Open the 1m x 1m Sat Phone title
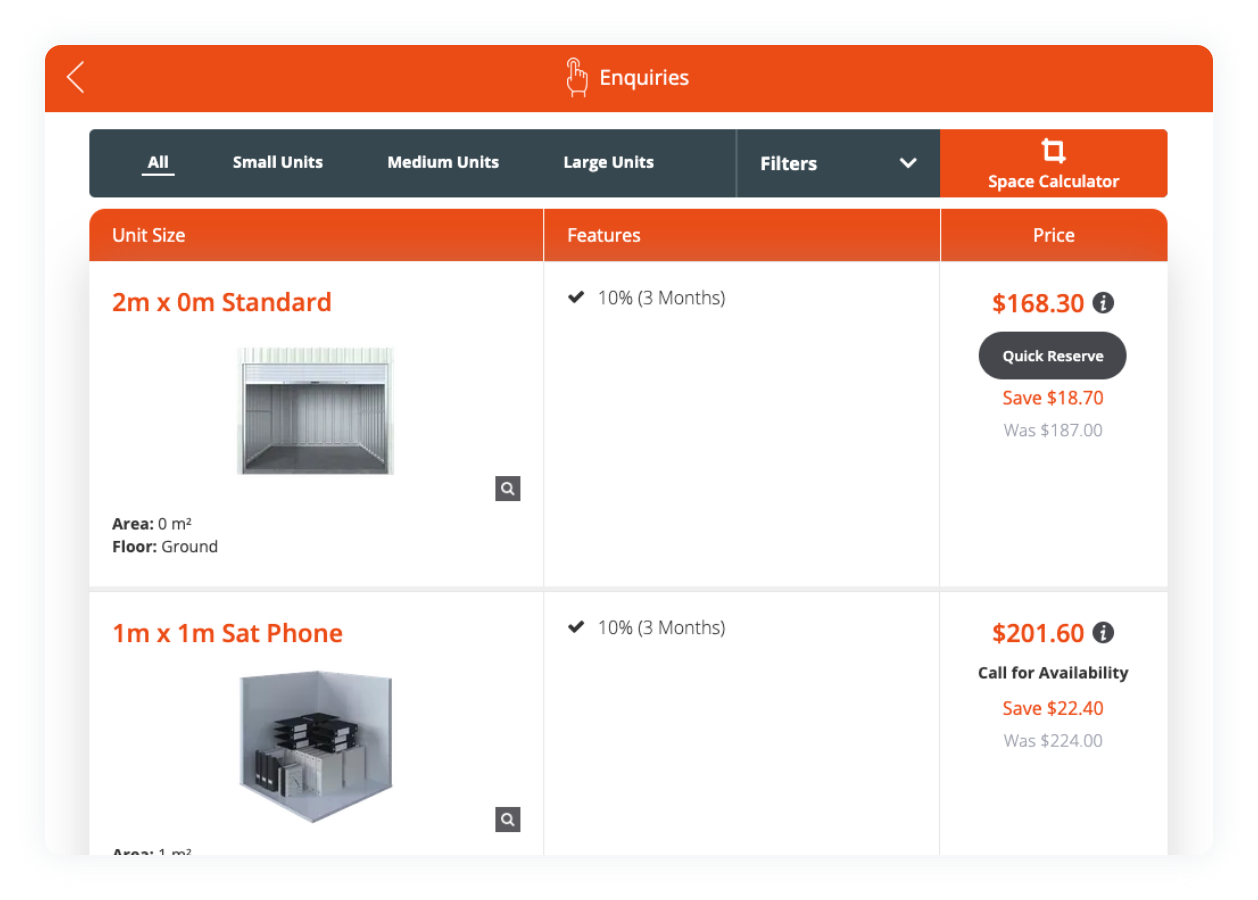Screen dimensions: 1258x900 (228, 633)
